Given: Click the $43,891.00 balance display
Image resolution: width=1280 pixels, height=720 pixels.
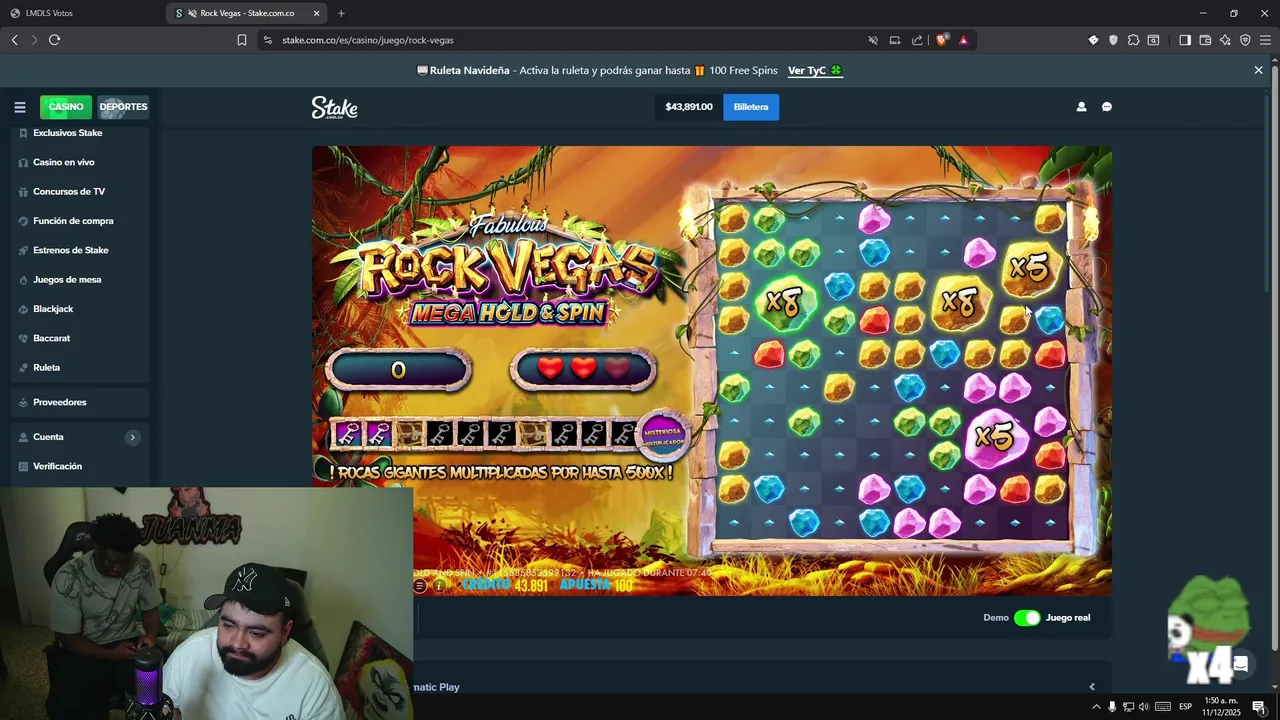Looking at the screenshot, I should point(689,107).
